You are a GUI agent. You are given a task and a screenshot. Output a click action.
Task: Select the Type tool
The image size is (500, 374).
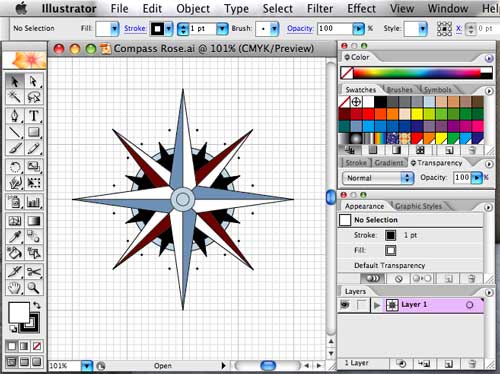tap(34, 116)
